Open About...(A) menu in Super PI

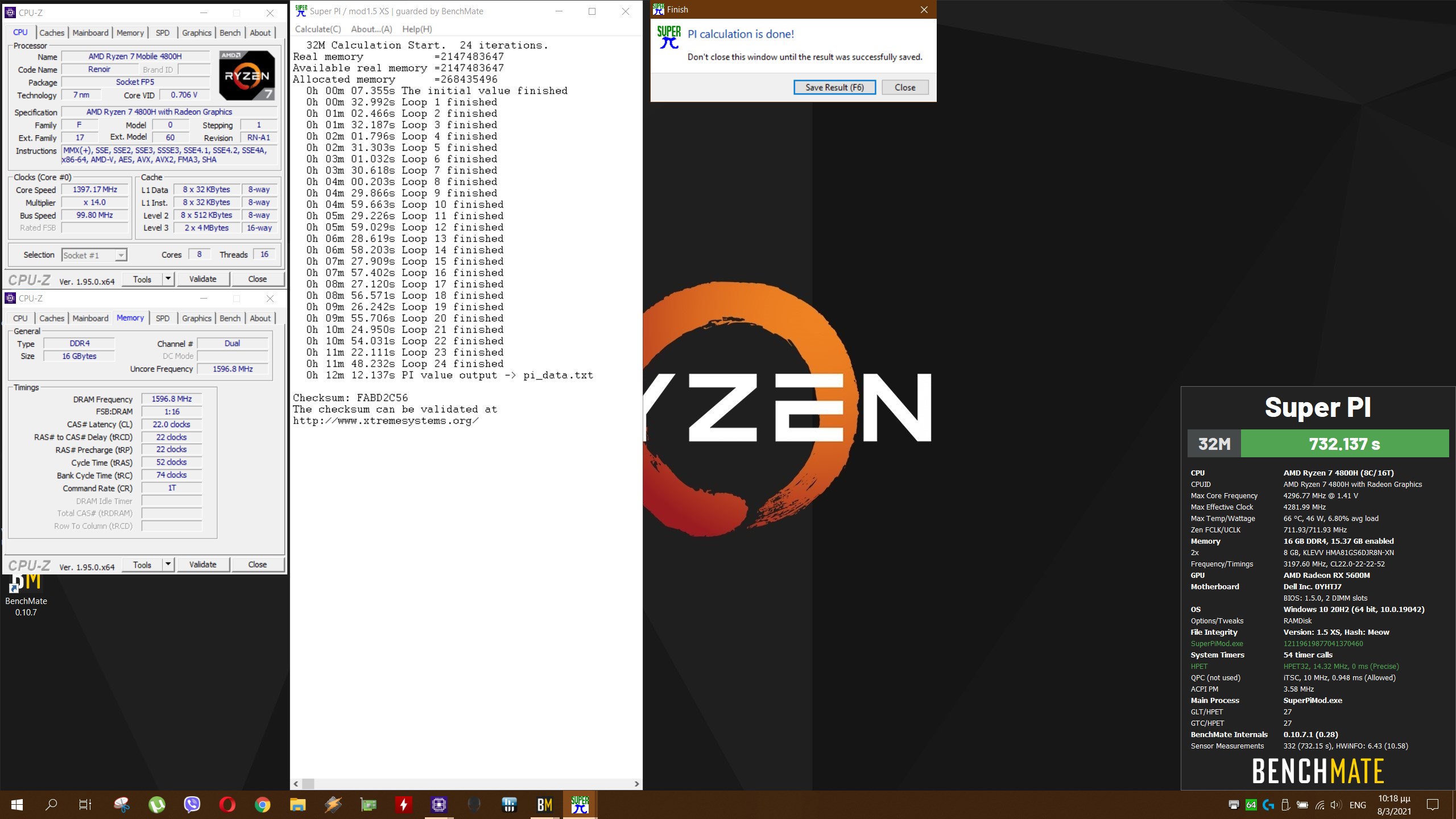pyautogui.click(x=371, y=29)
